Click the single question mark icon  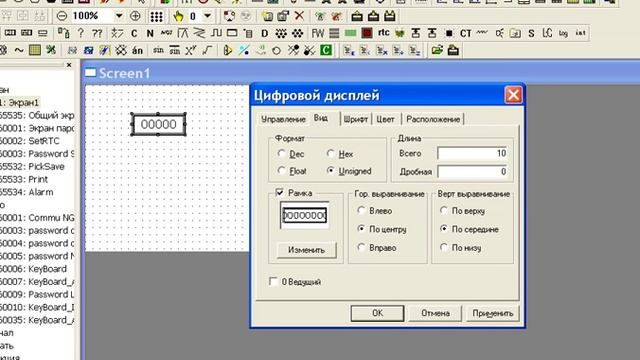coord(80,33)
